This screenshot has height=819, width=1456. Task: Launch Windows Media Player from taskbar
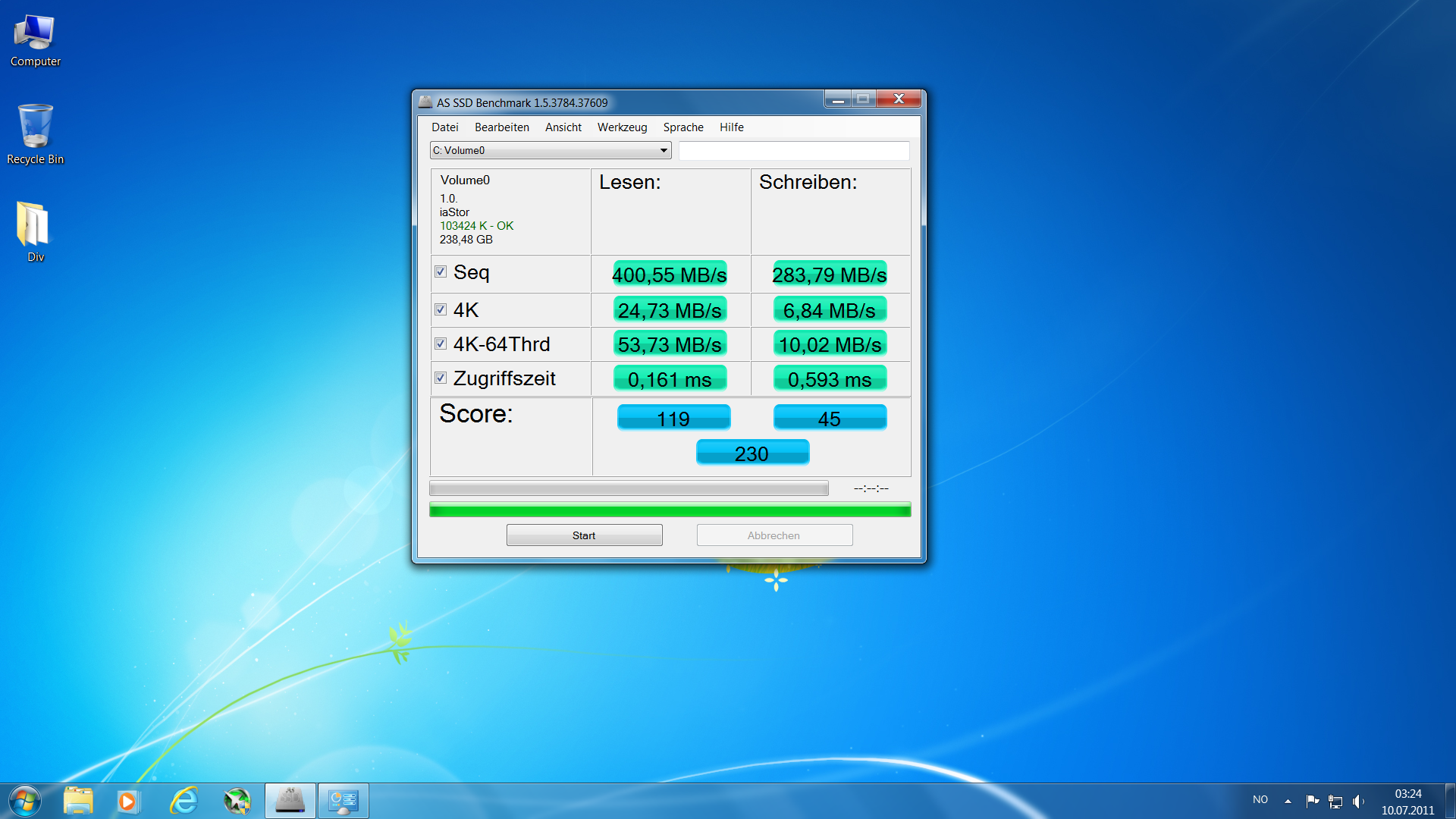[x=127, y=801]
